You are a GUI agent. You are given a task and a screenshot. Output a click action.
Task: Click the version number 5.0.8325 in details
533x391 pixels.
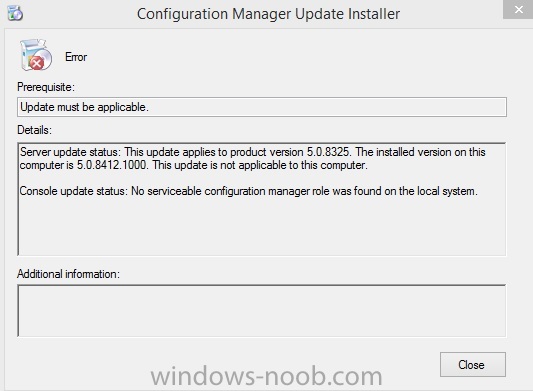click(328, 152)
